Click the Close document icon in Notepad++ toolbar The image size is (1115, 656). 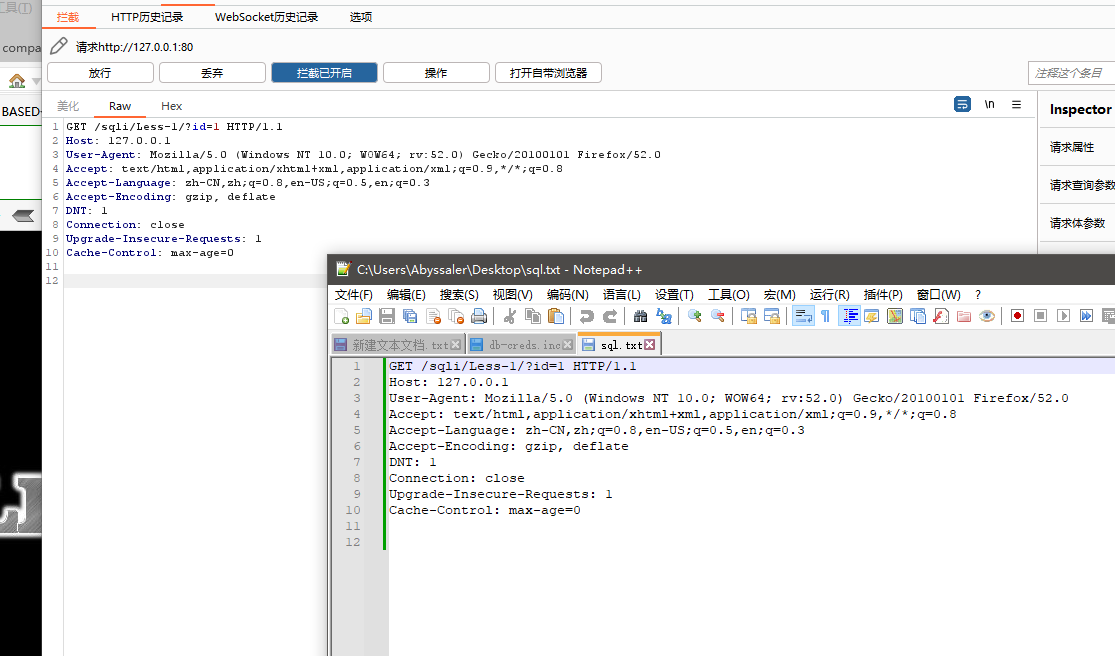tap(433, 316)
